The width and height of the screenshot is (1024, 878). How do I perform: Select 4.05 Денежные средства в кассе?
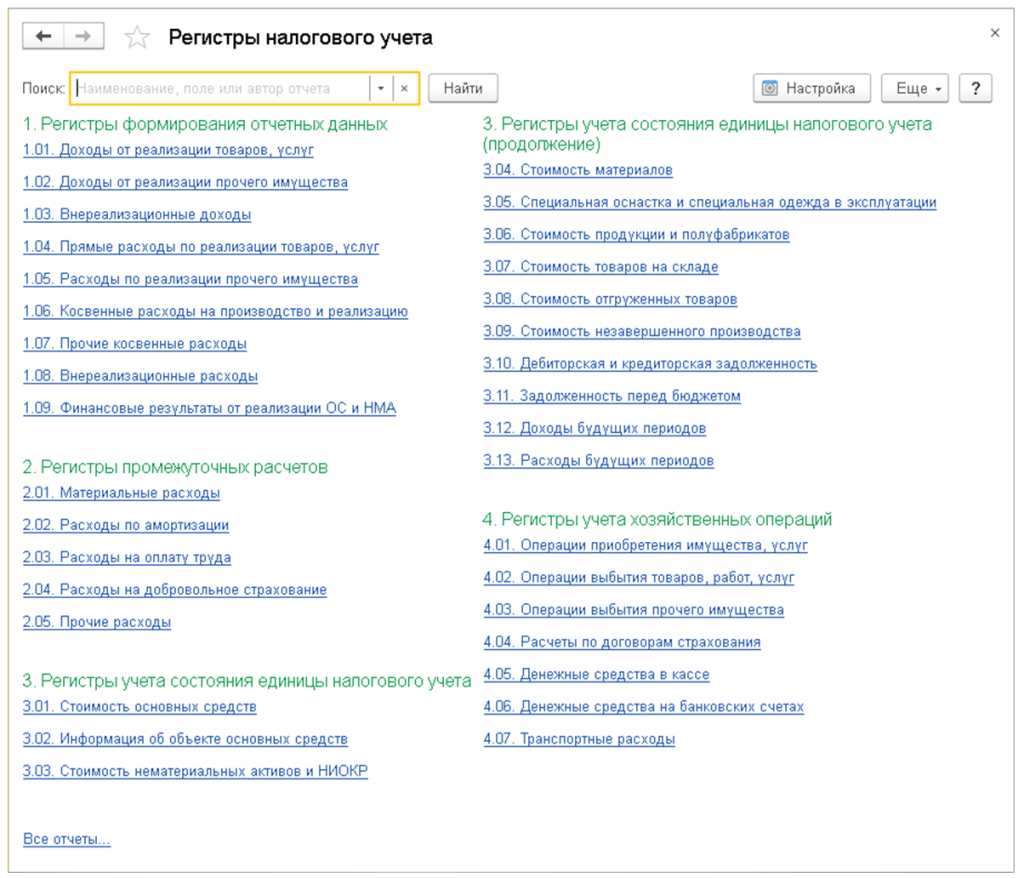[x=596, y=675]
